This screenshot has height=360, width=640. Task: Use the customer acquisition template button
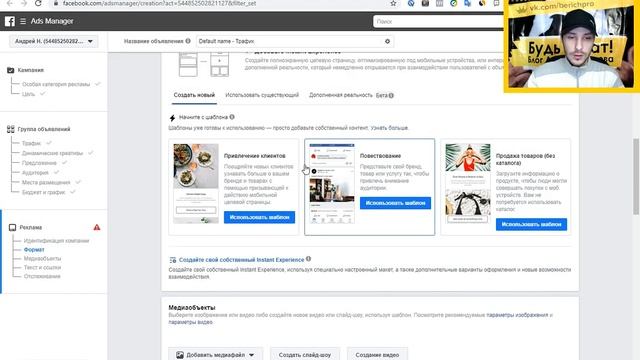(259, 217)
